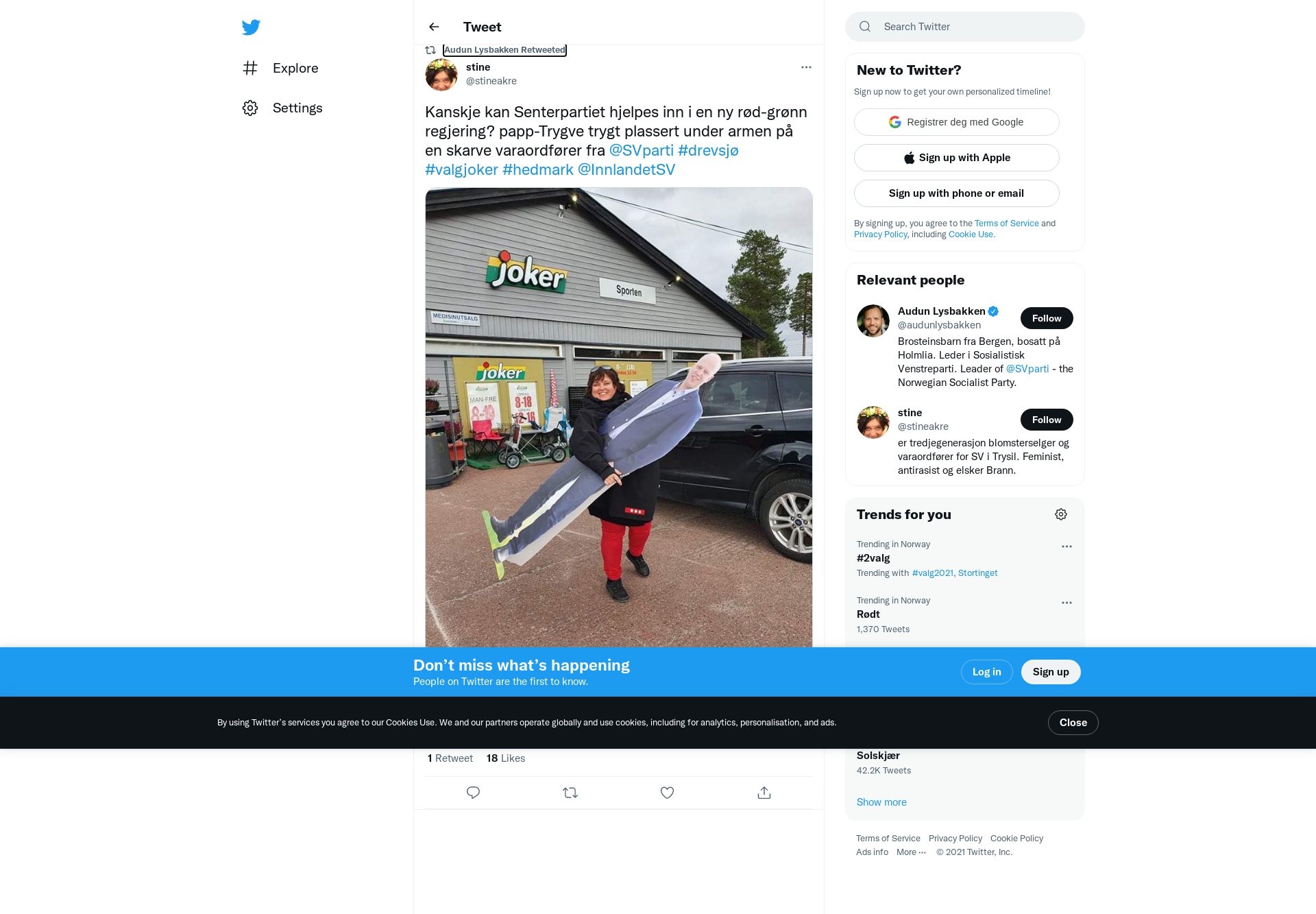Click Show more trends link
Image resolution: width=1316 pixels, height=914 pixels.
point(881,802)
